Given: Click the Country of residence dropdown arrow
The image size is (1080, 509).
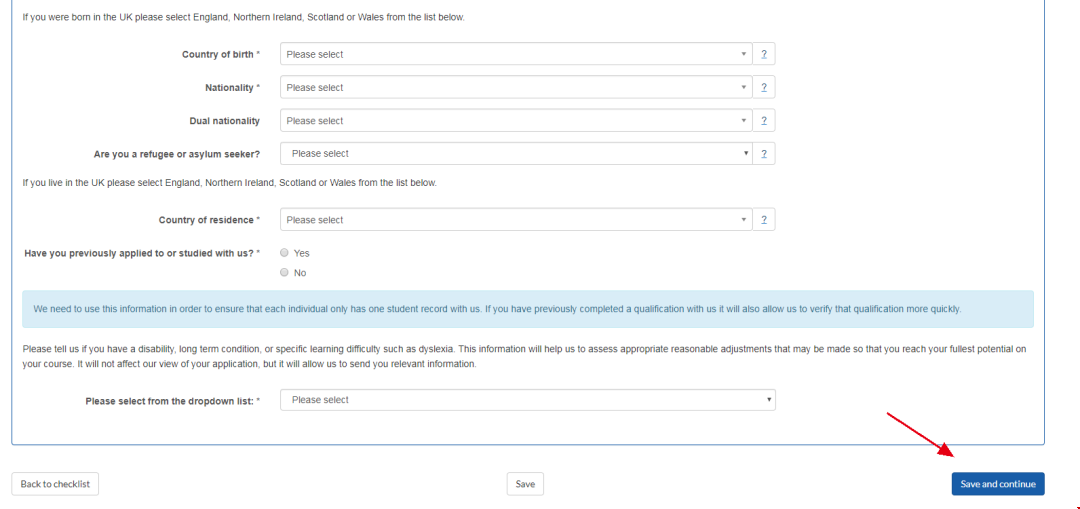Looking at the screenshot, I should [x=744, y=220].
